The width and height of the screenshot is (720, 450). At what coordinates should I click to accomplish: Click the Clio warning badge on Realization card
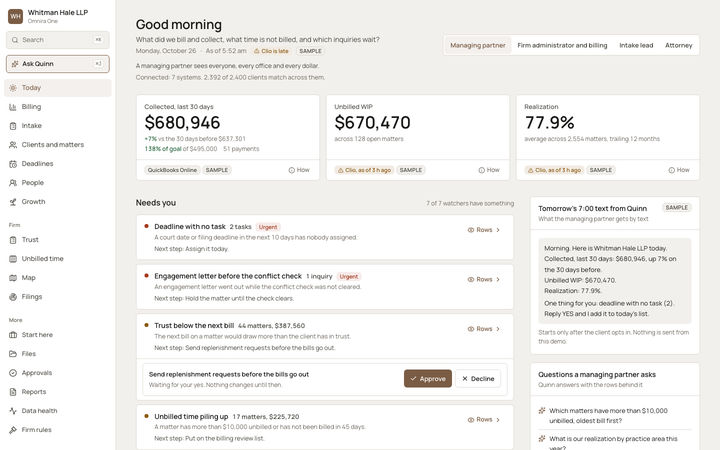tap(554, 170)
